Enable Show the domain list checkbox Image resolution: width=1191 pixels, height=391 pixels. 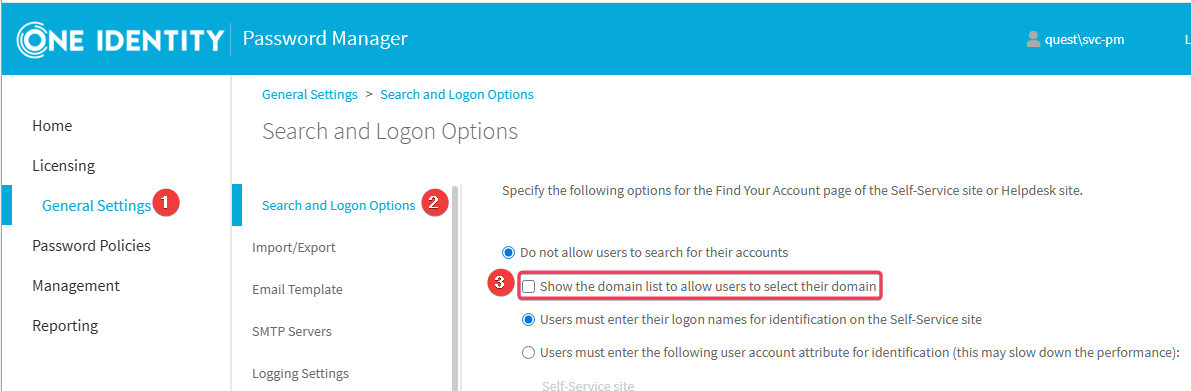(x=528, y=287)
